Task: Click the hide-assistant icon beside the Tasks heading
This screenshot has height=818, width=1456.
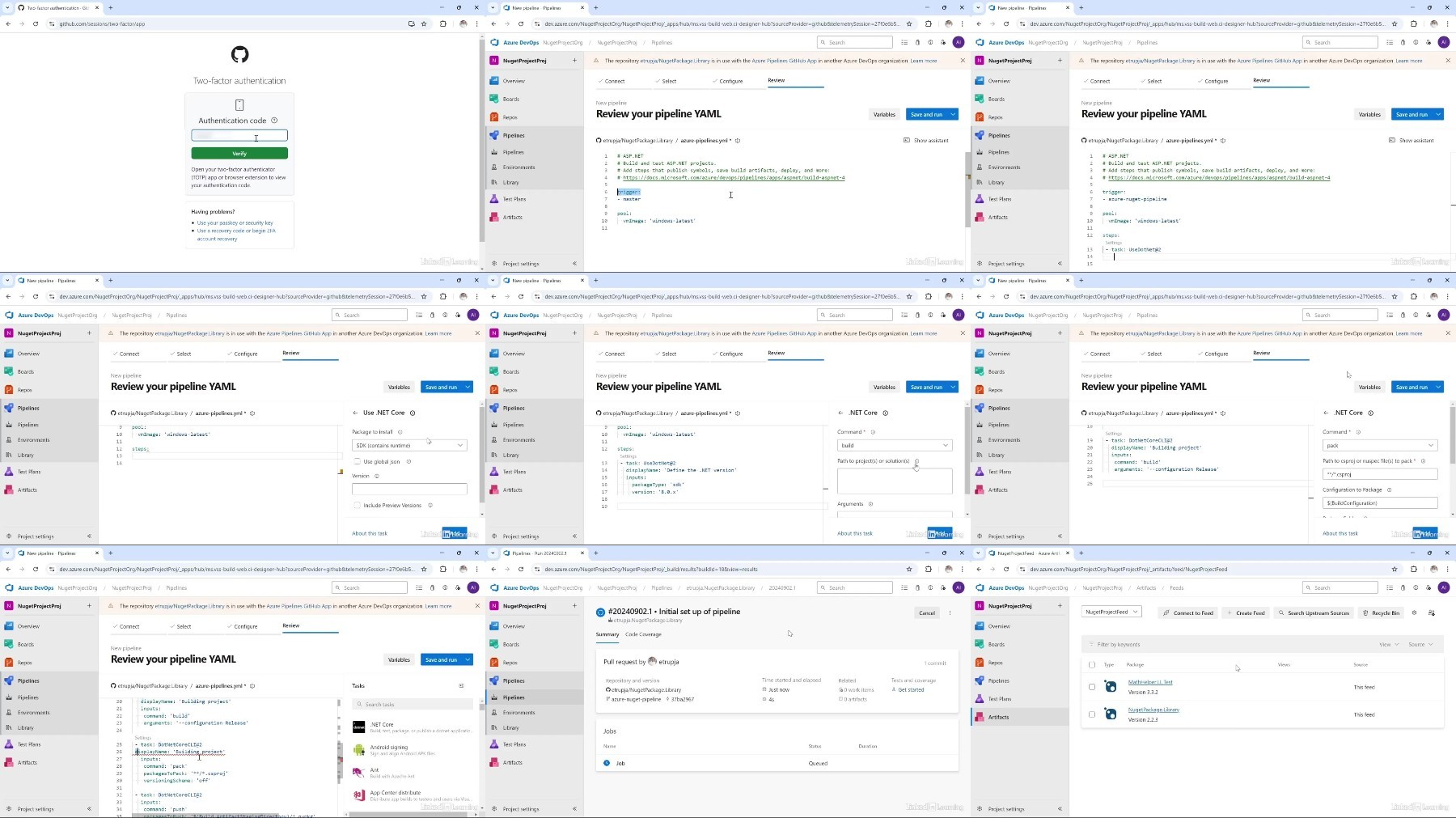Action: coord(461,685)
